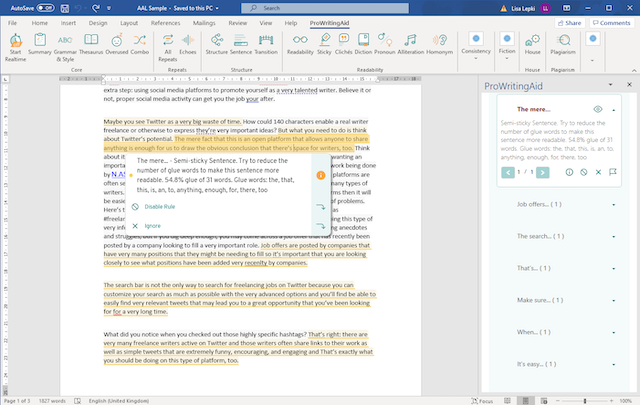Switch to Read Mode view in status bar
This screenshot has height=405, width=640.
tap(507, 401)
